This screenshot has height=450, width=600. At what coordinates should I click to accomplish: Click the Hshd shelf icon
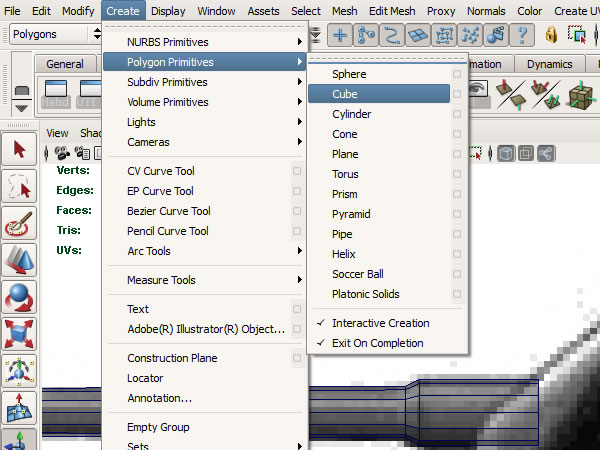pos(56,94)
